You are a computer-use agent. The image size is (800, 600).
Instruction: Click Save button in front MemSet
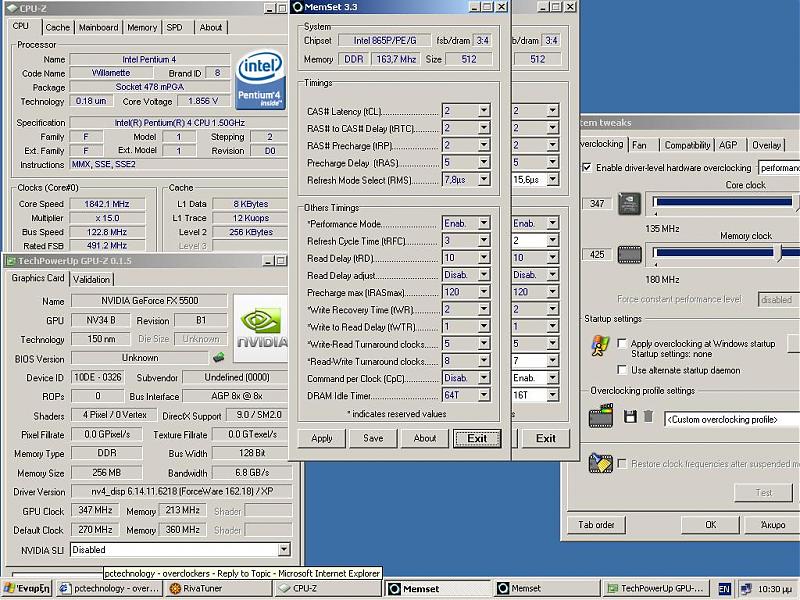pyautogui.click(x=373, y=438)
